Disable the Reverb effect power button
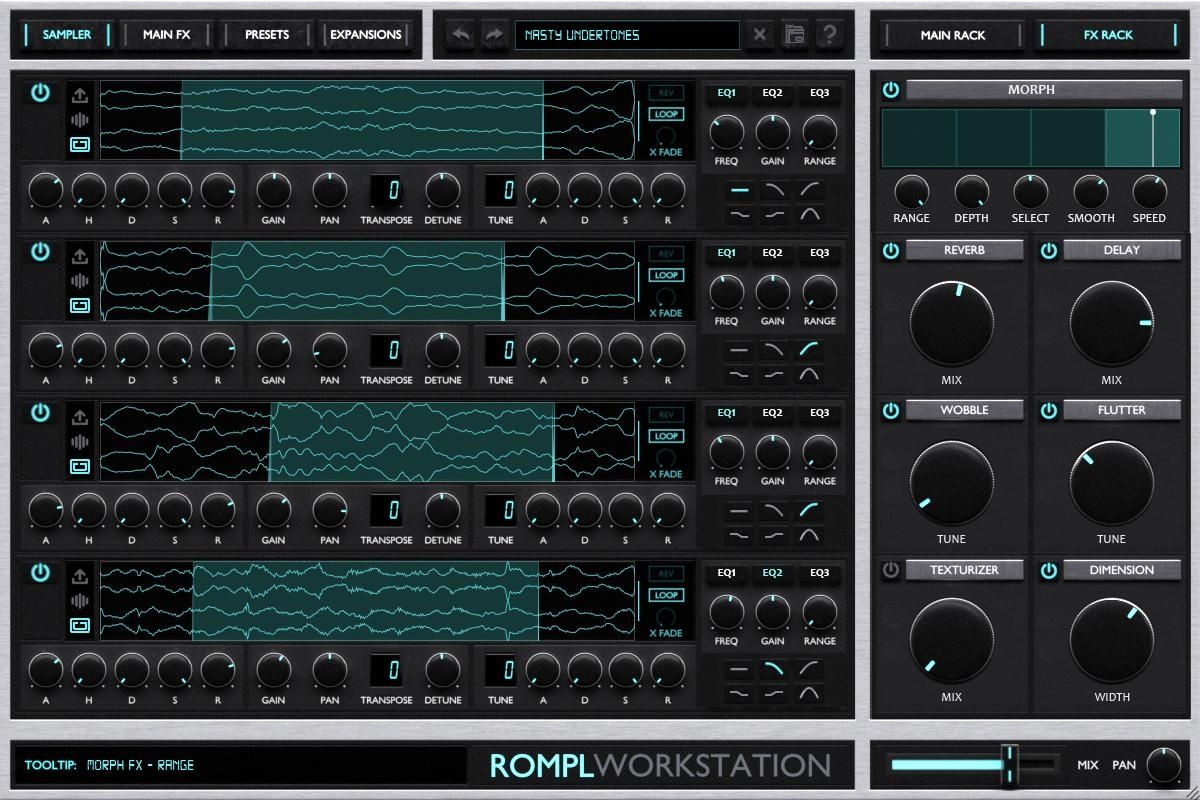The image size is (1200, 800). 891,251
